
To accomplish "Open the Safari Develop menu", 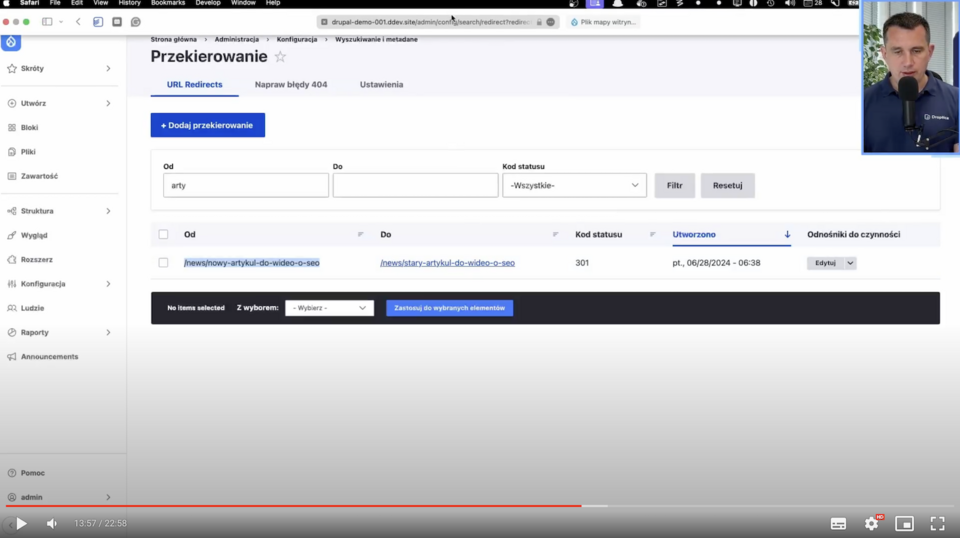I will [x=208, y=3].
